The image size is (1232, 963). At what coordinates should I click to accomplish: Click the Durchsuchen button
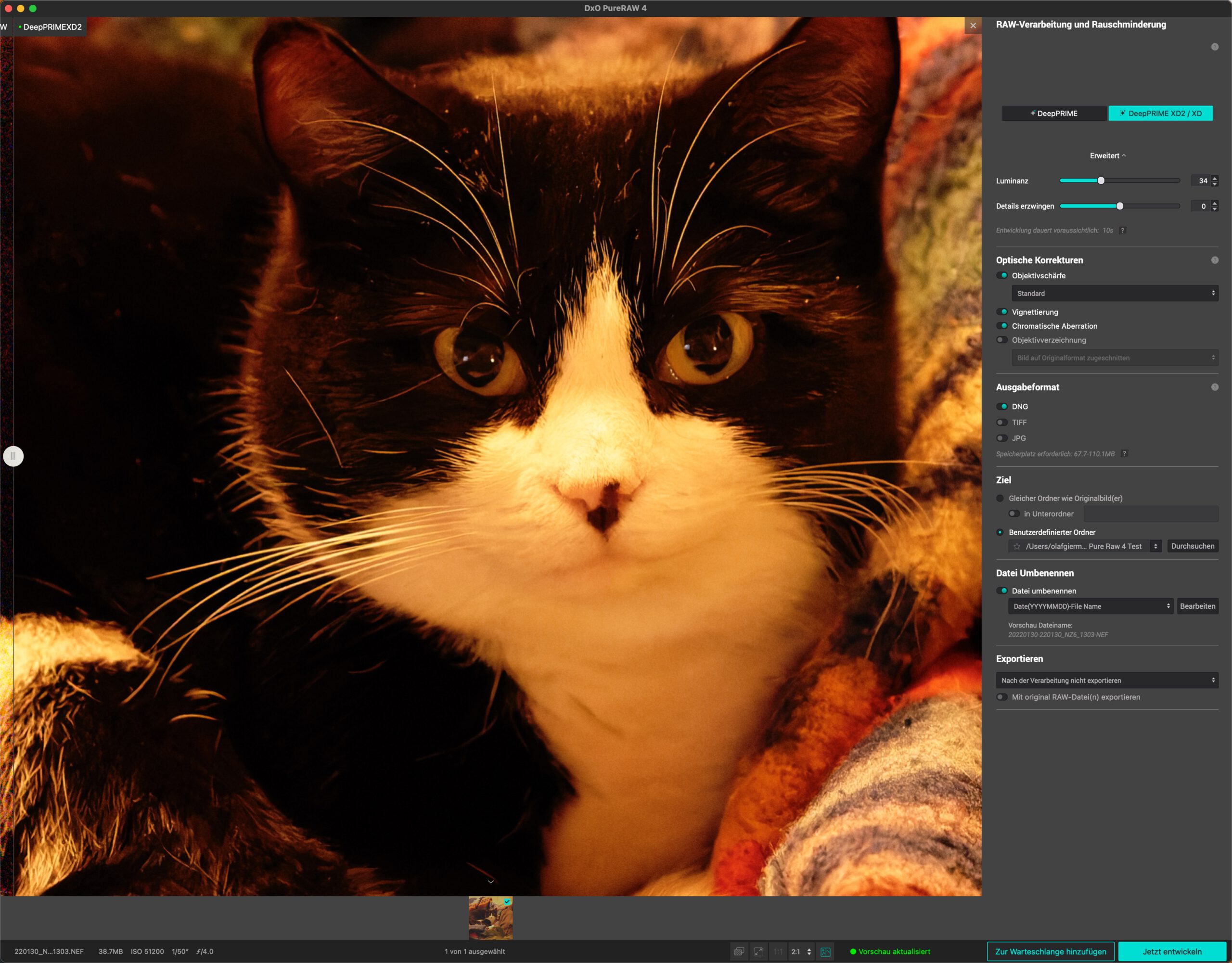click(x=1193, y=546)
